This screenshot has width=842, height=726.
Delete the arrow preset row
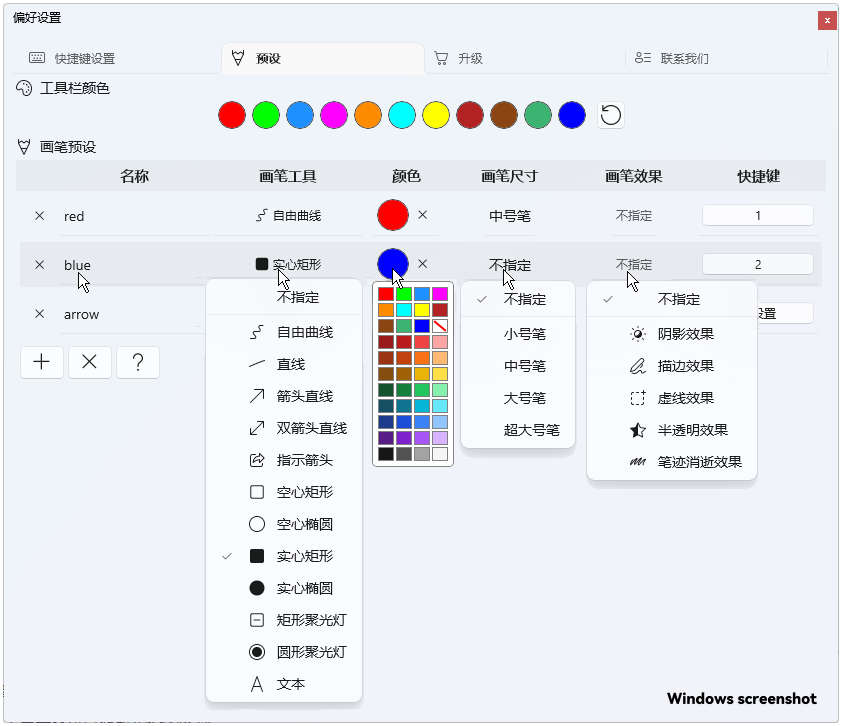coord(39,314)
